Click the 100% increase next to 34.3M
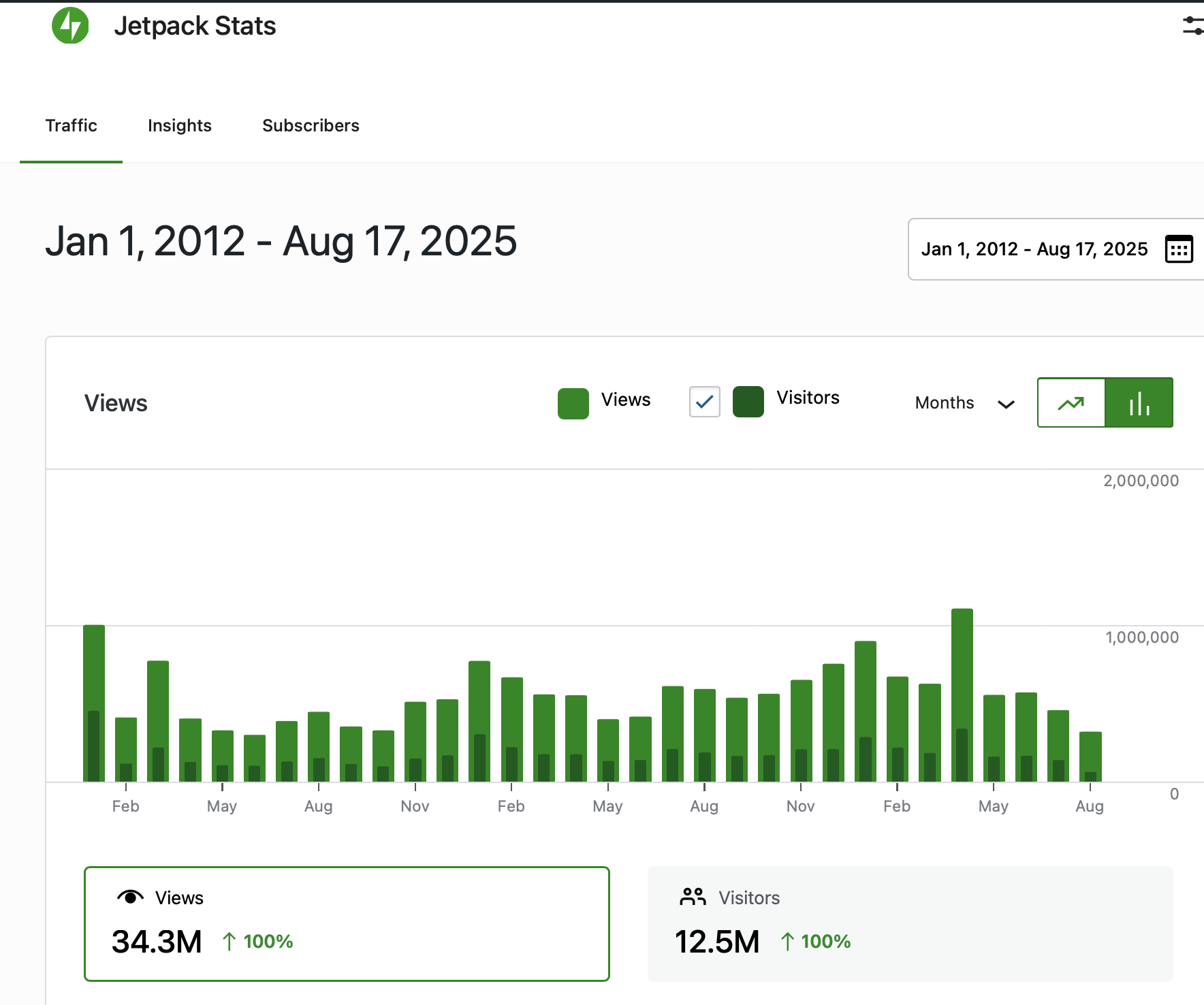The height and width of the screenshot is (1005, 1204). [257, 942]
